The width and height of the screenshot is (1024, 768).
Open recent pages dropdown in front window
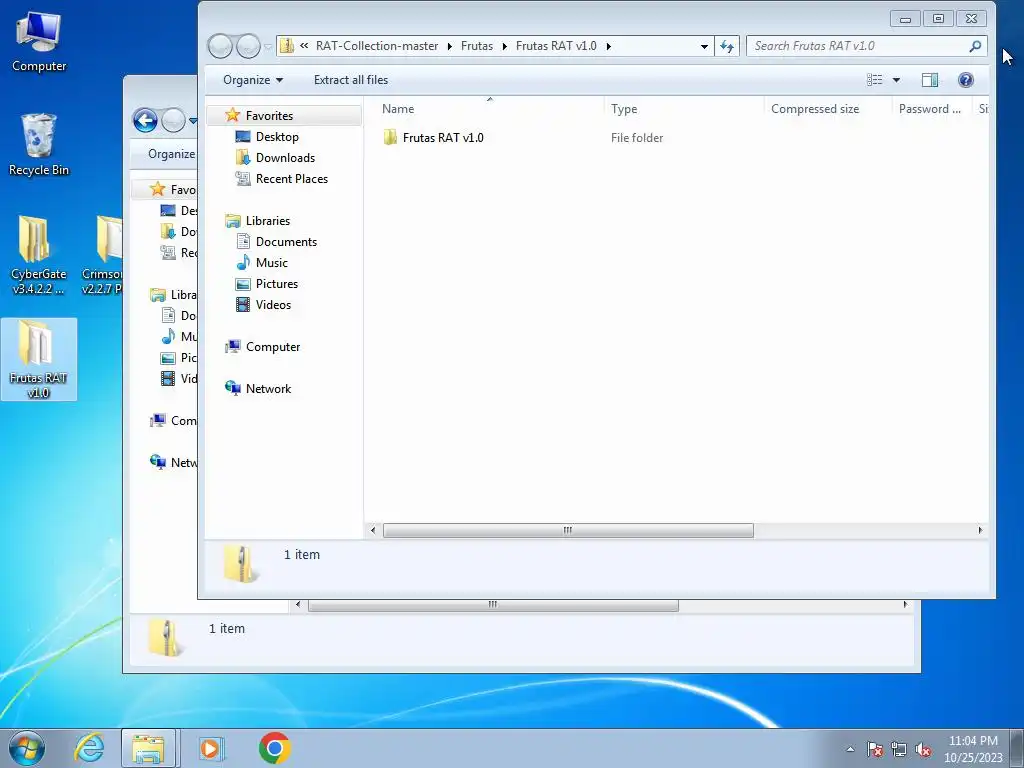(x=268, y=47)
